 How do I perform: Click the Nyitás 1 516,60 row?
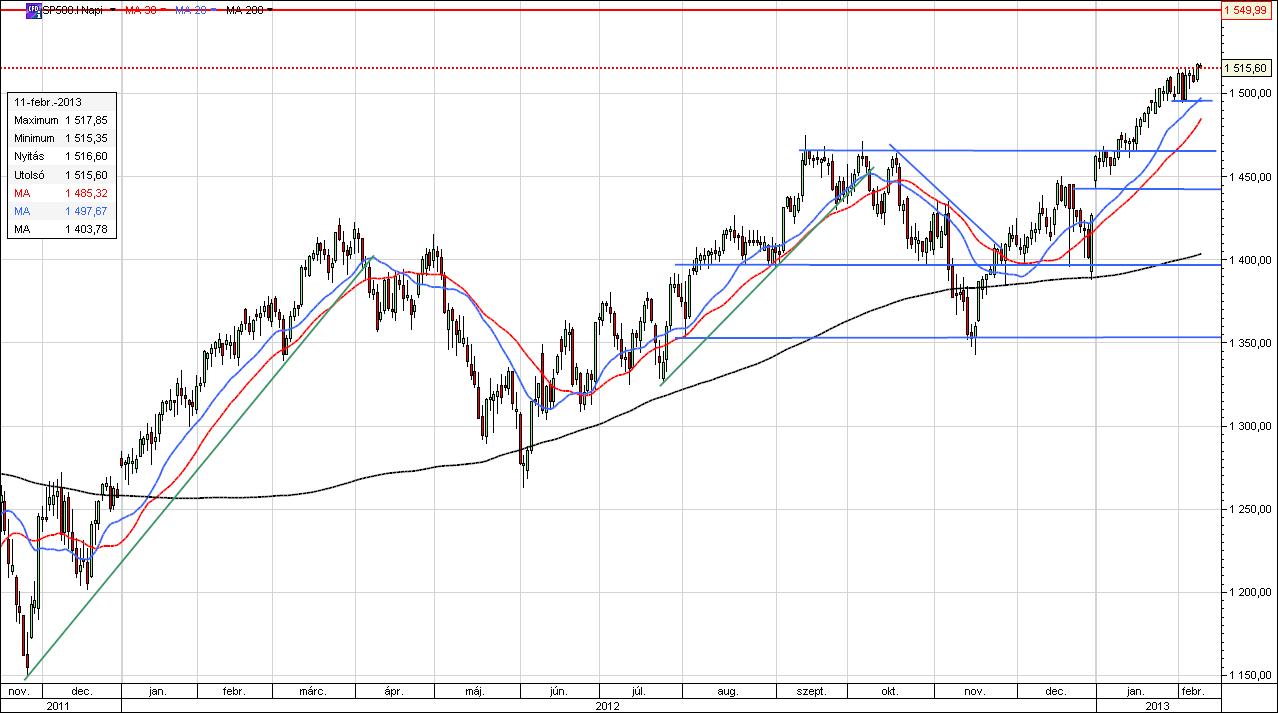pyautogui.click(x=61, y=156)
